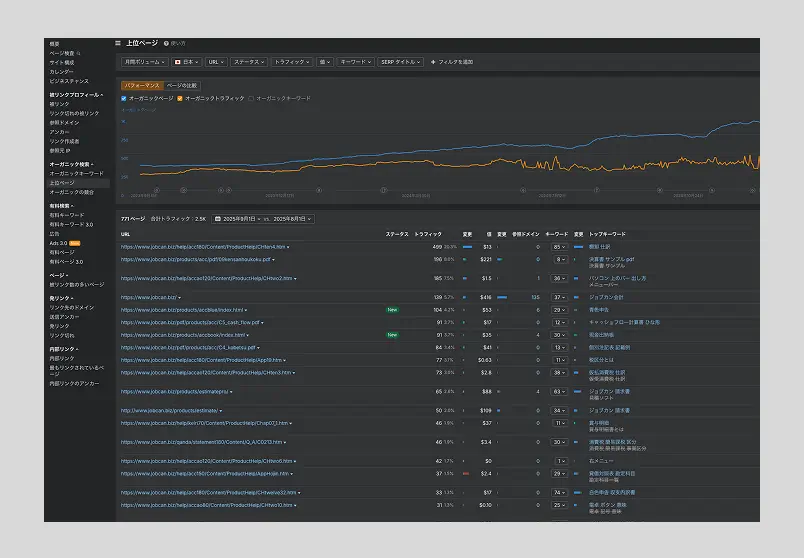Open URL caret menu for 06kensanhoukoku.pdf

[x=273, y=260]
